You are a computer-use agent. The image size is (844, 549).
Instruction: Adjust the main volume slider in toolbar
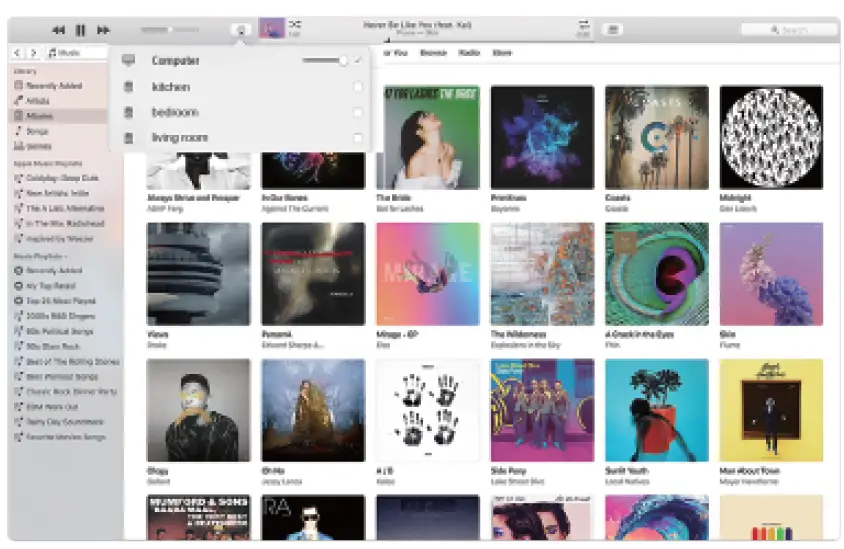170,30
